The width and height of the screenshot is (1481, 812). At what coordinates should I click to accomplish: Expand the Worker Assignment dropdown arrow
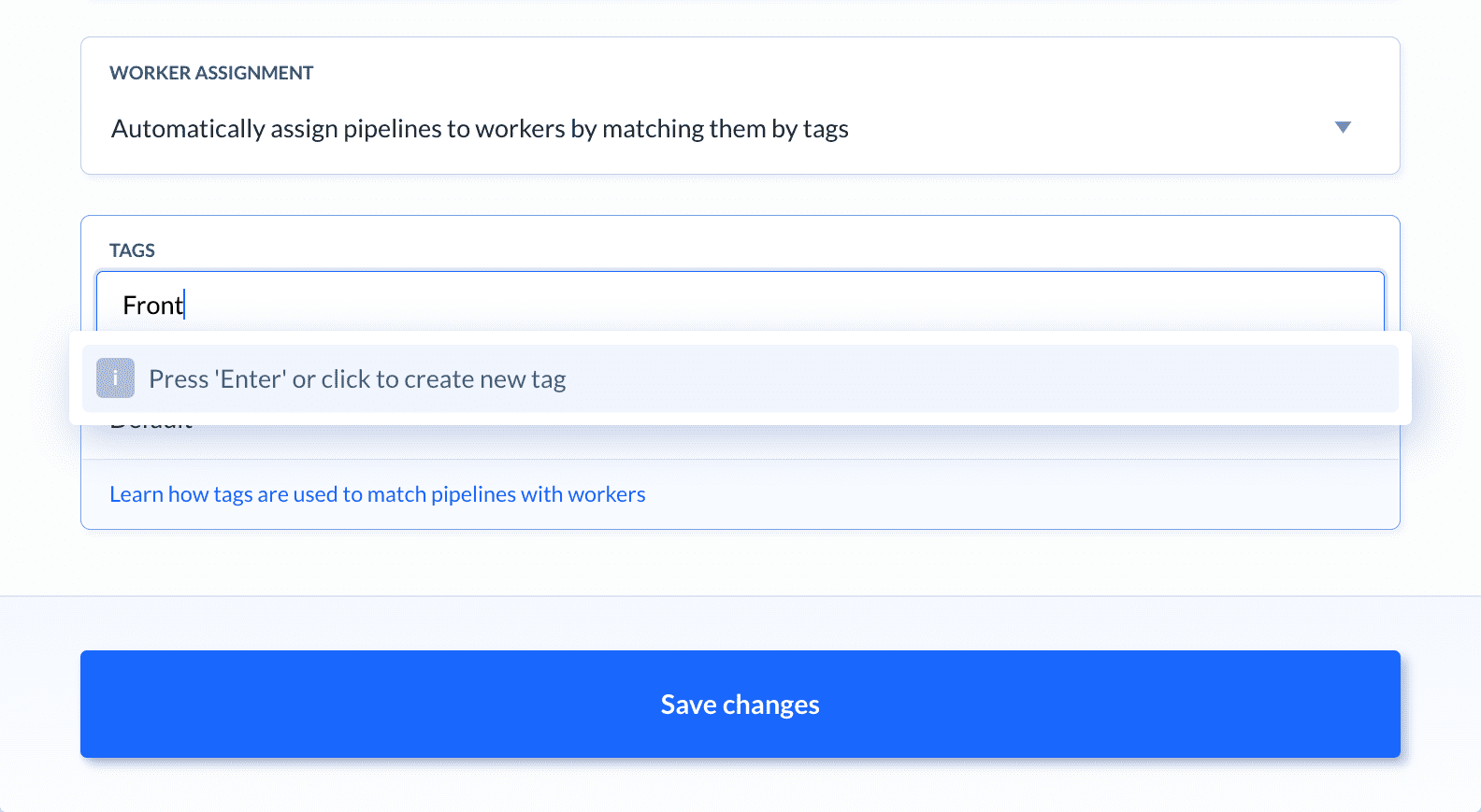[x=1343, y=127]
